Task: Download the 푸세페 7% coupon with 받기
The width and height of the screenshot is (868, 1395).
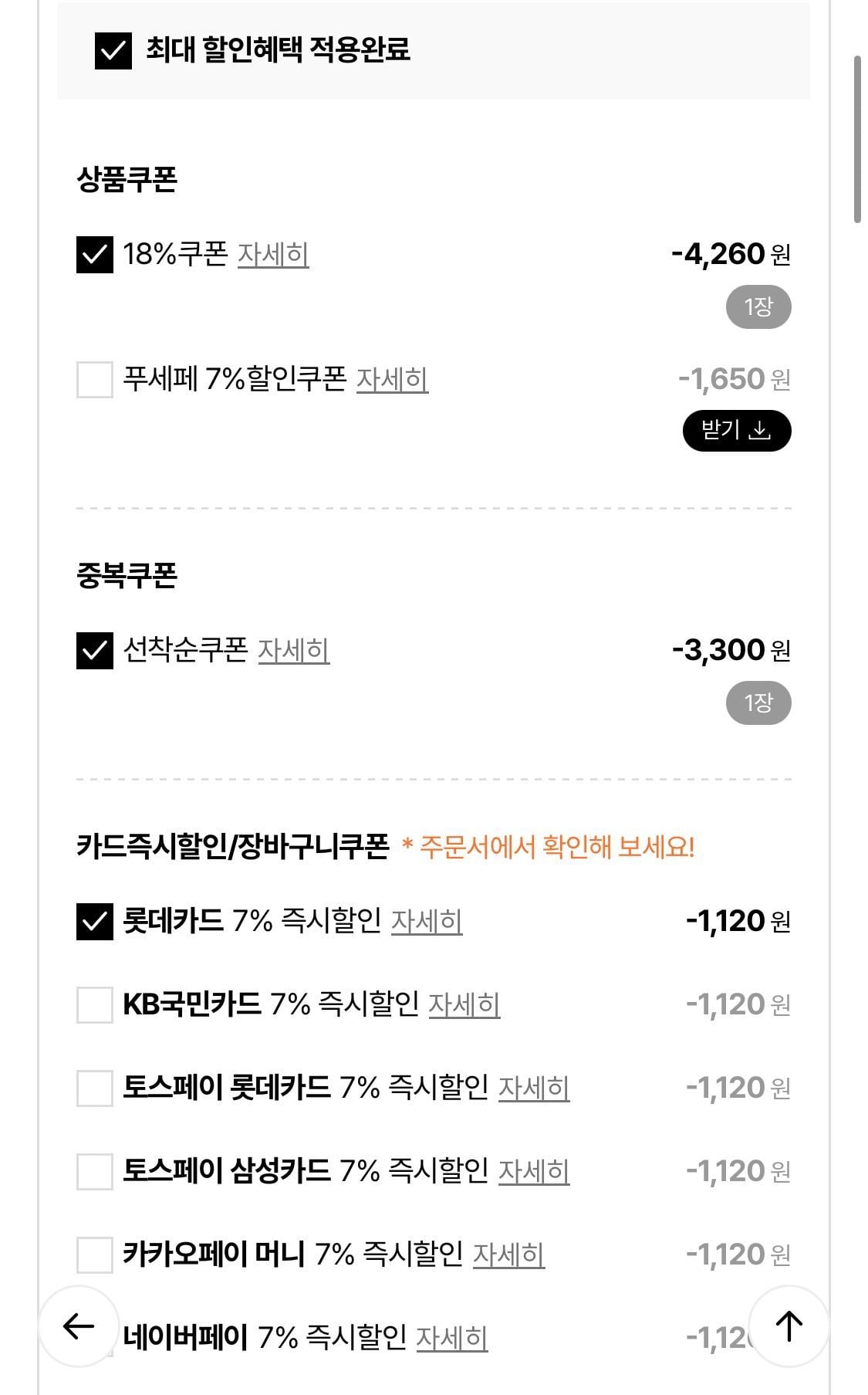Action: point(737,431)
